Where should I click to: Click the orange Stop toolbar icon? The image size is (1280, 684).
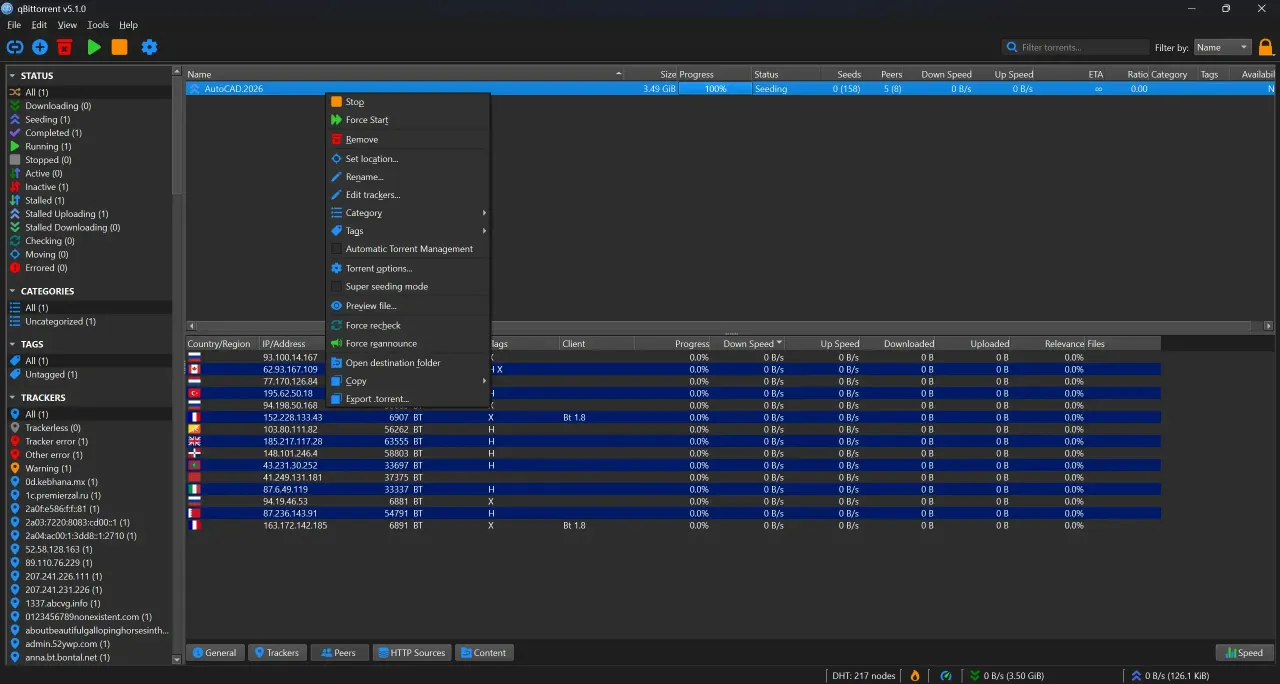(x=120, y=47)
